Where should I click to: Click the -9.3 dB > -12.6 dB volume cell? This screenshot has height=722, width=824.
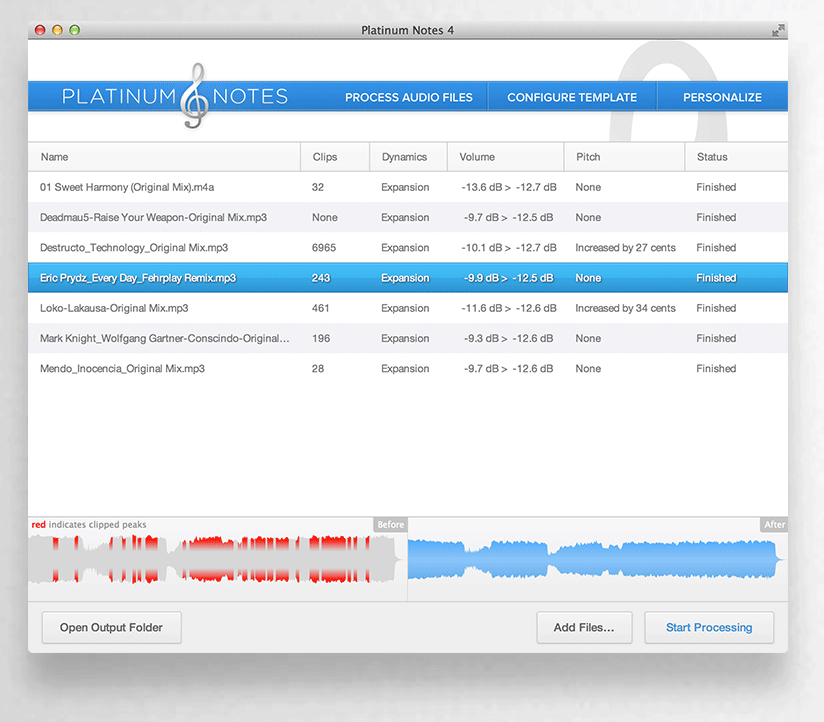click(x=508, y=338)
